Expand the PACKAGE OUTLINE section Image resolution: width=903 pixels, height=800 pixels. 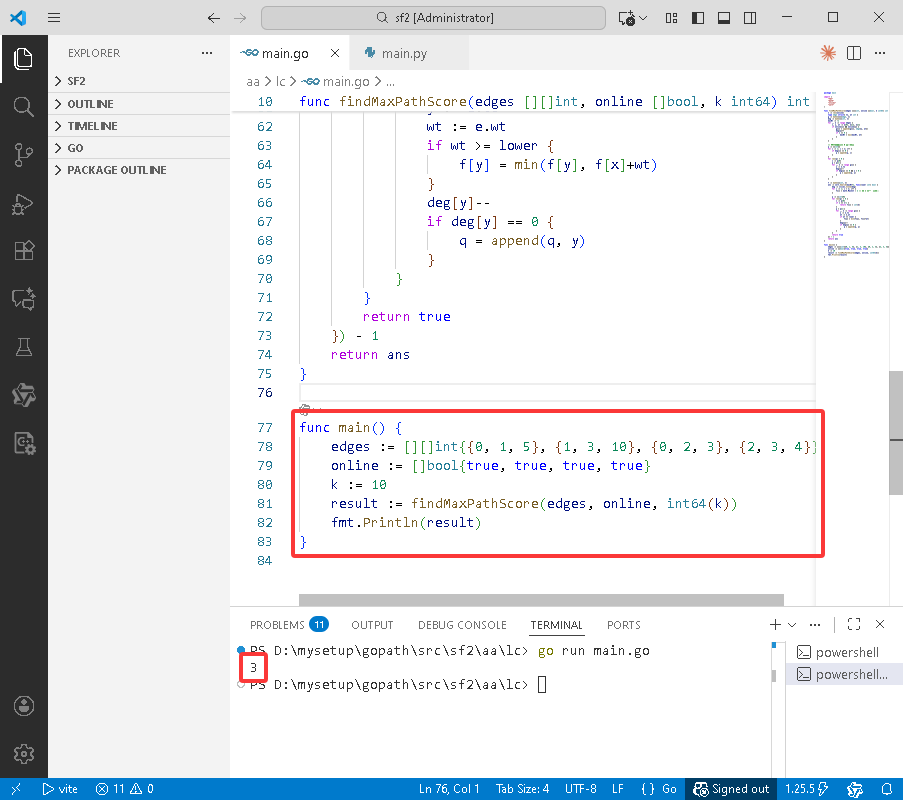(x=139, y=170)
